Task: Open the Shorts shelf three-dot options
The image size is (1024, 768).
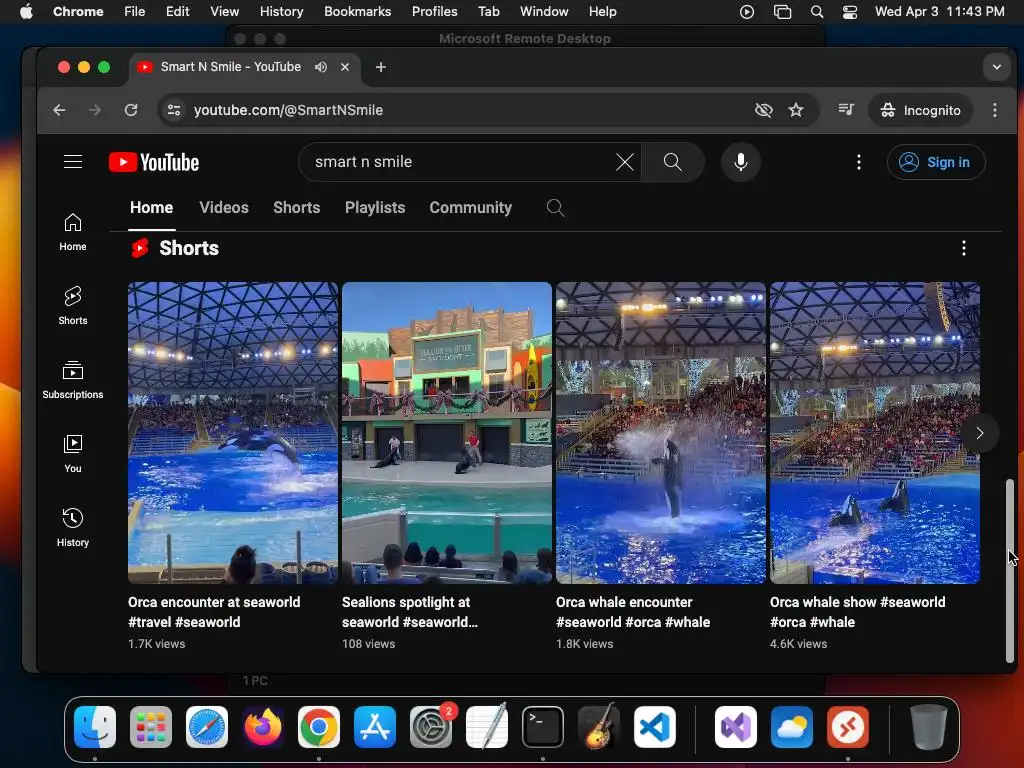Action: 963,248
